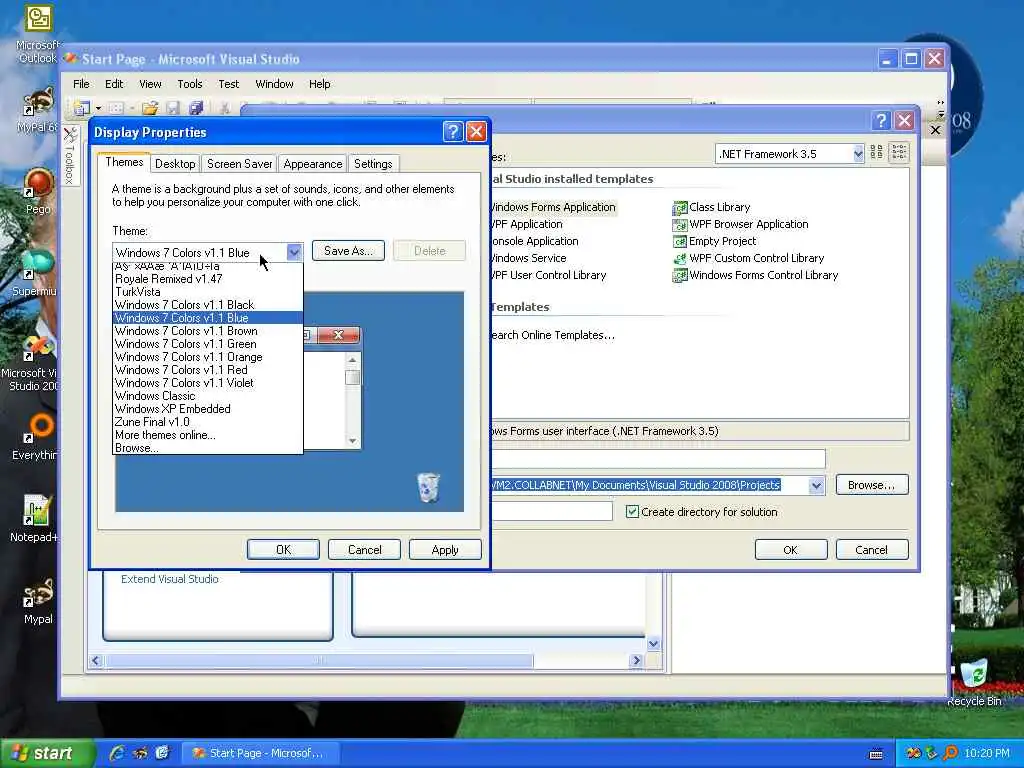Click Browse... button in New Project dialog
Image resolution: width=1024 pixels, height=768 pixels.
coord(872,485)
